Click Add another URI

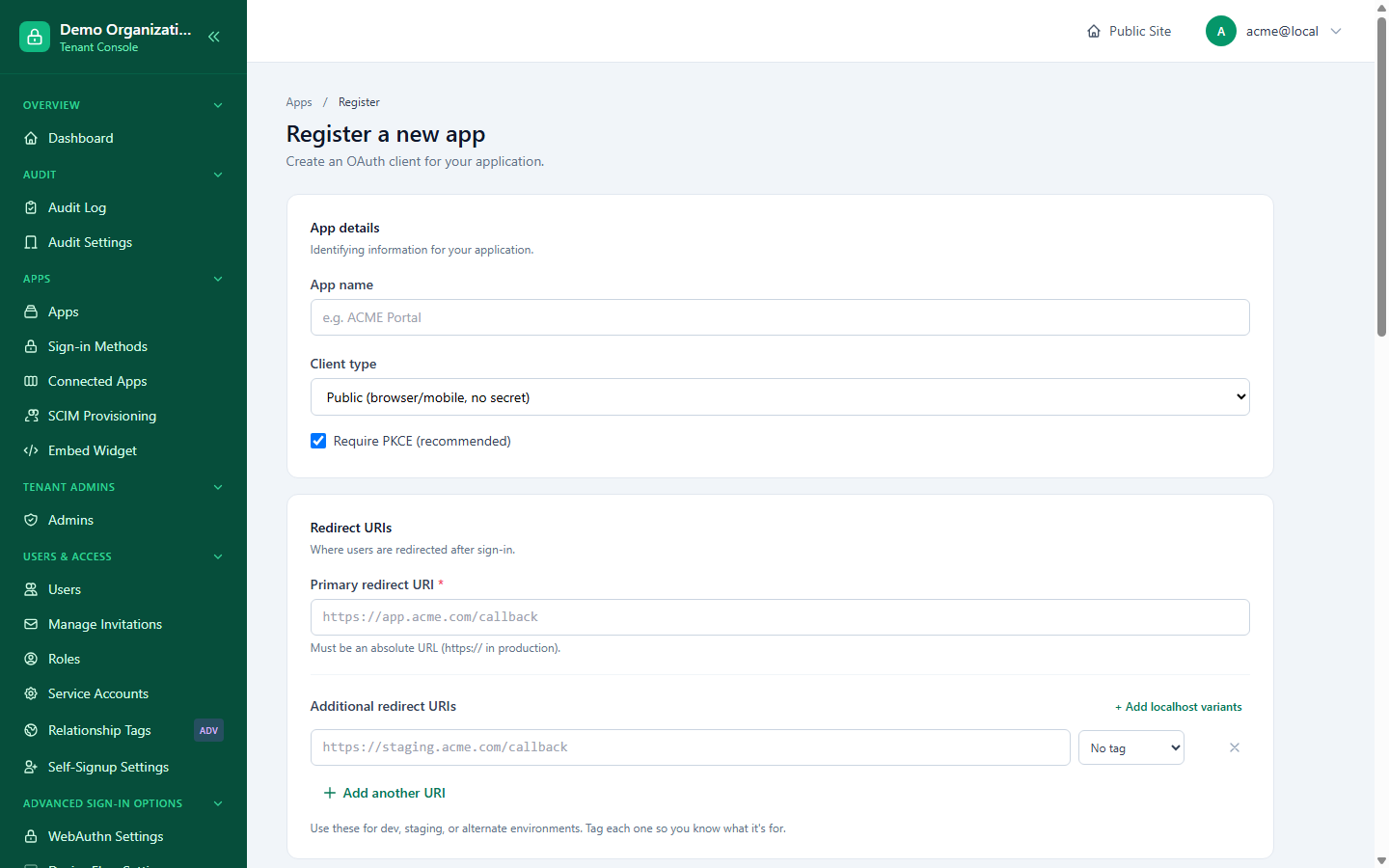(384, 793)
